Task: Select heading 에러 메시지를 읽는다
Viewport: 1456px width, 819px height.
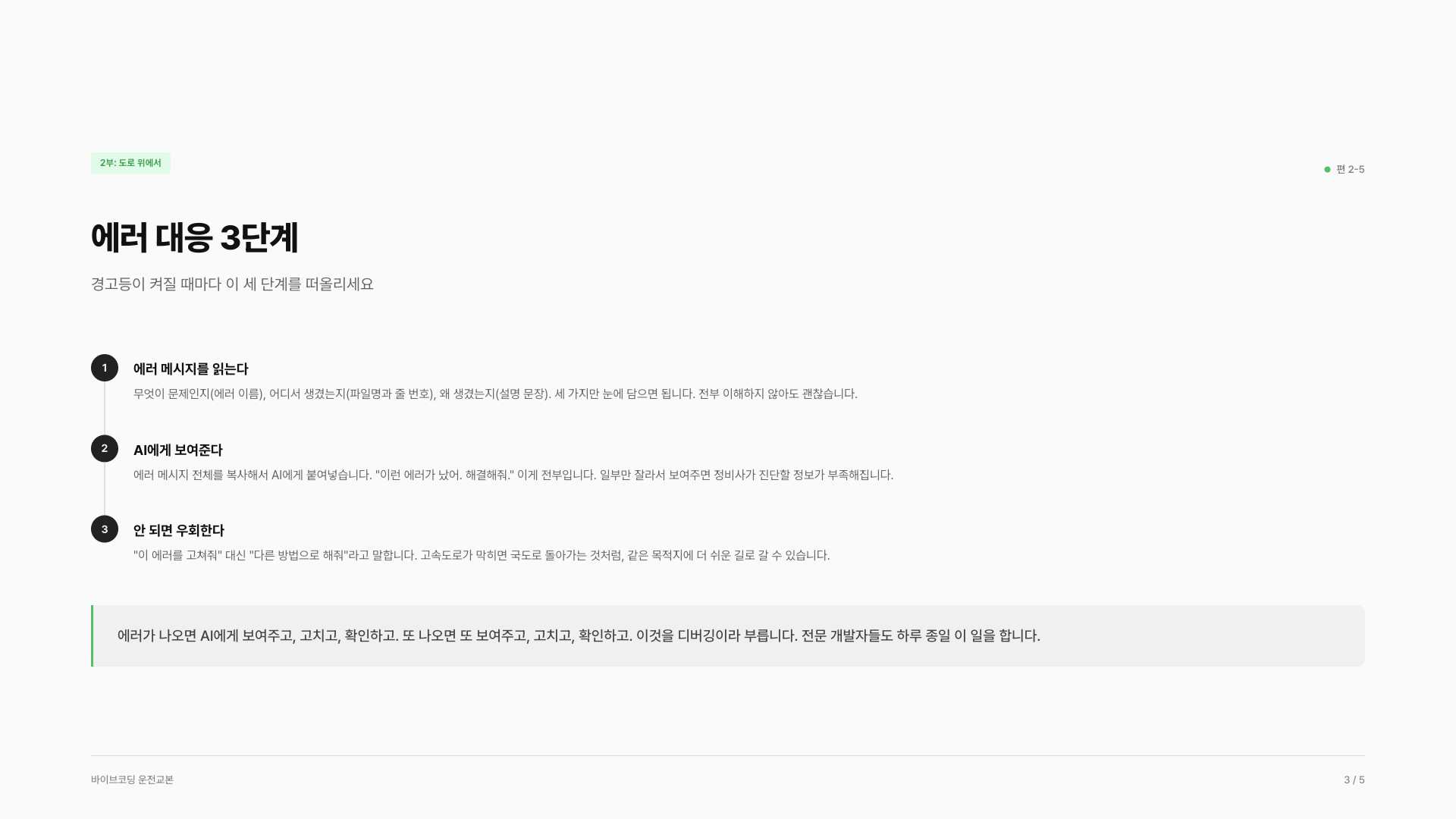Action: pyautogui.click(x=191, y=369)
